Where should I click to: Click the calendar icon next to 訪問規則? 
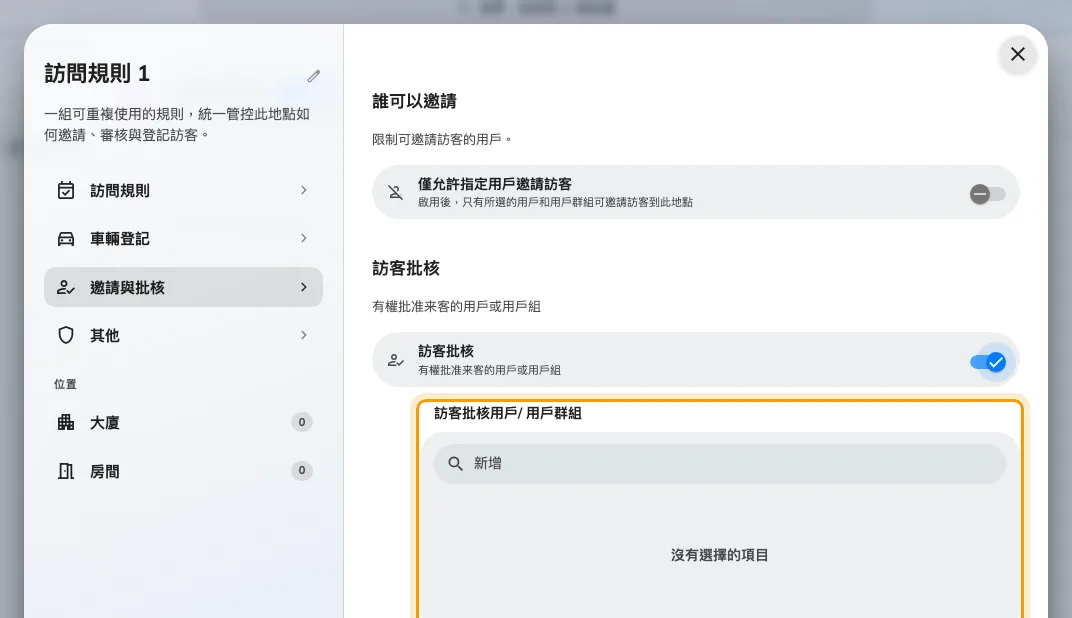point(66,190)
